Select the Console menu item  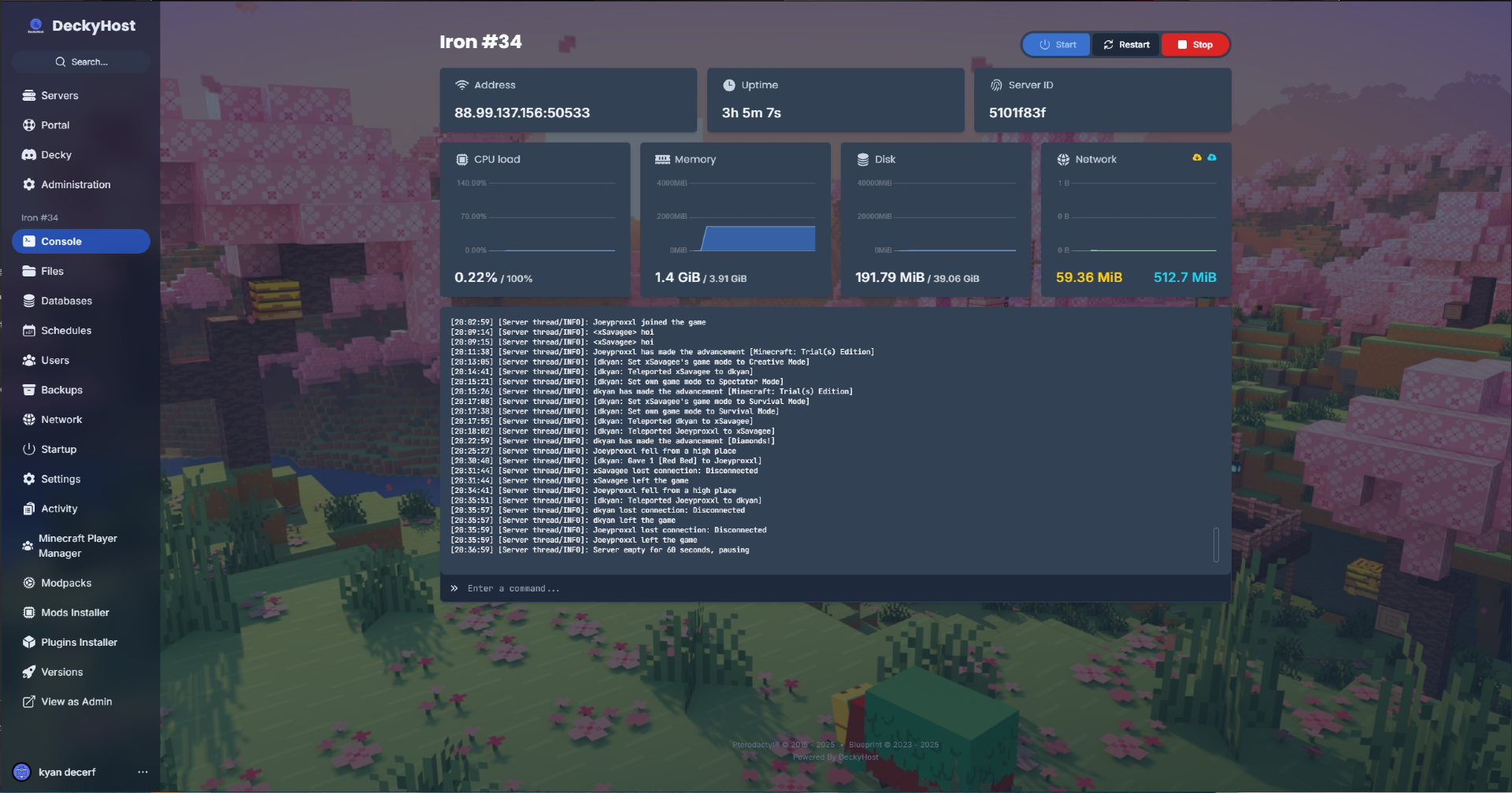pos(80,242)
